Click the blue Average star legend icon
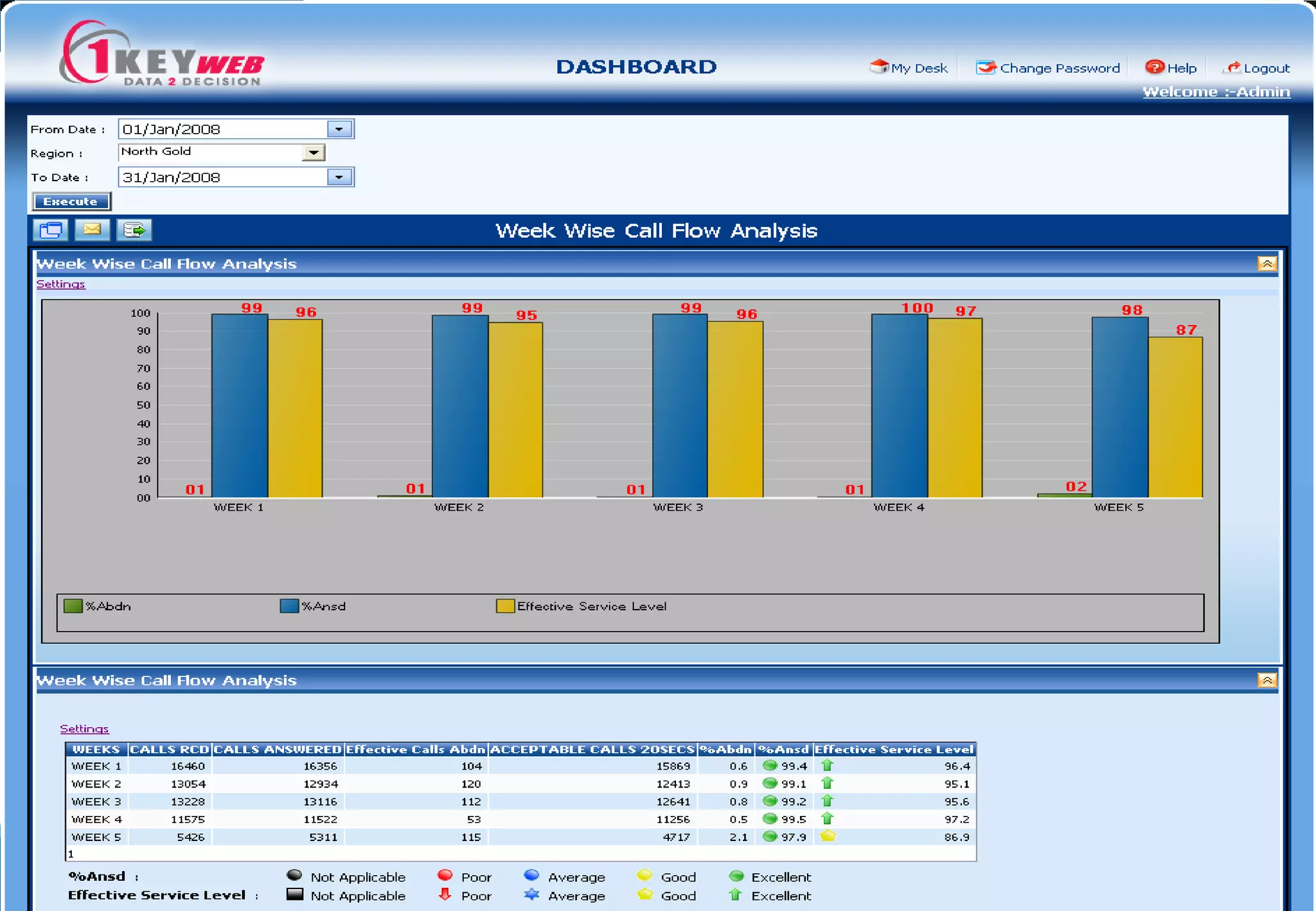Viewport: 1316px width, 911px height. 531,894
